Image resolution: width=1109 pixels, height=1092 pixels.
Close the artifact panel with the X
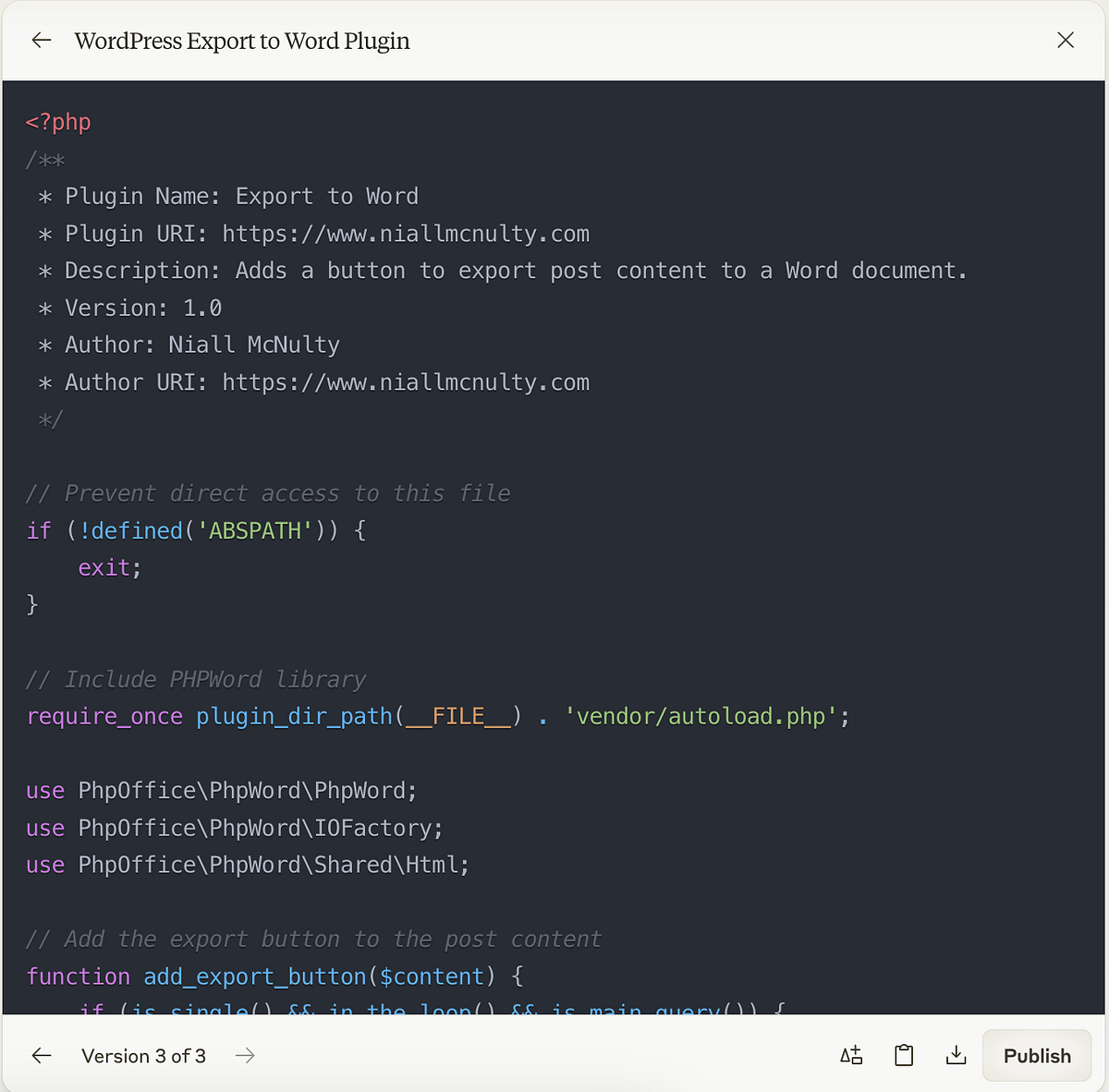click(x=1065, y=40)
